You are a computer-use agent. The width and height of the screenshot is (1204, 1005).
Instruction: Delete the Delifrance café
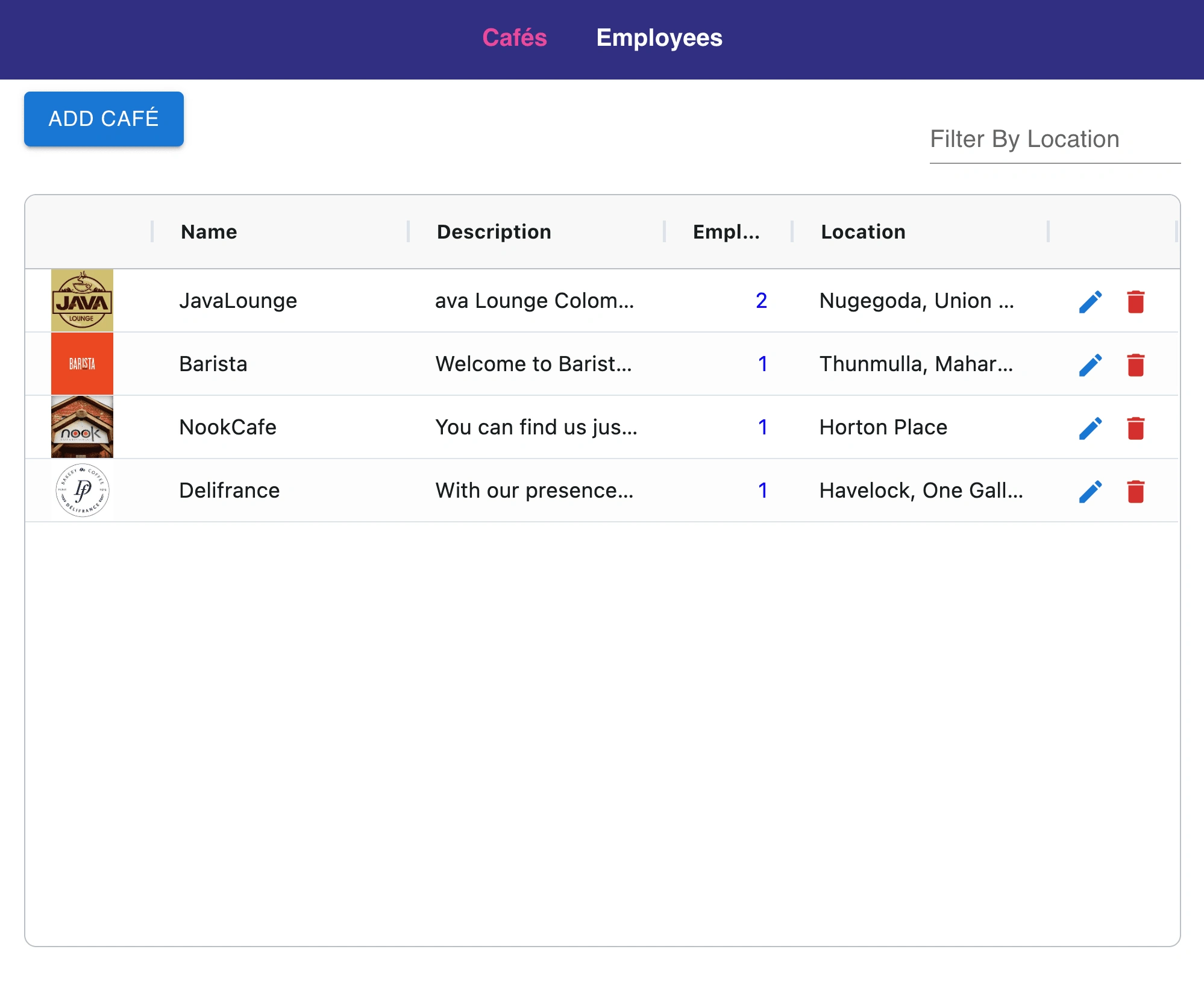click(x=1135, y=491)
